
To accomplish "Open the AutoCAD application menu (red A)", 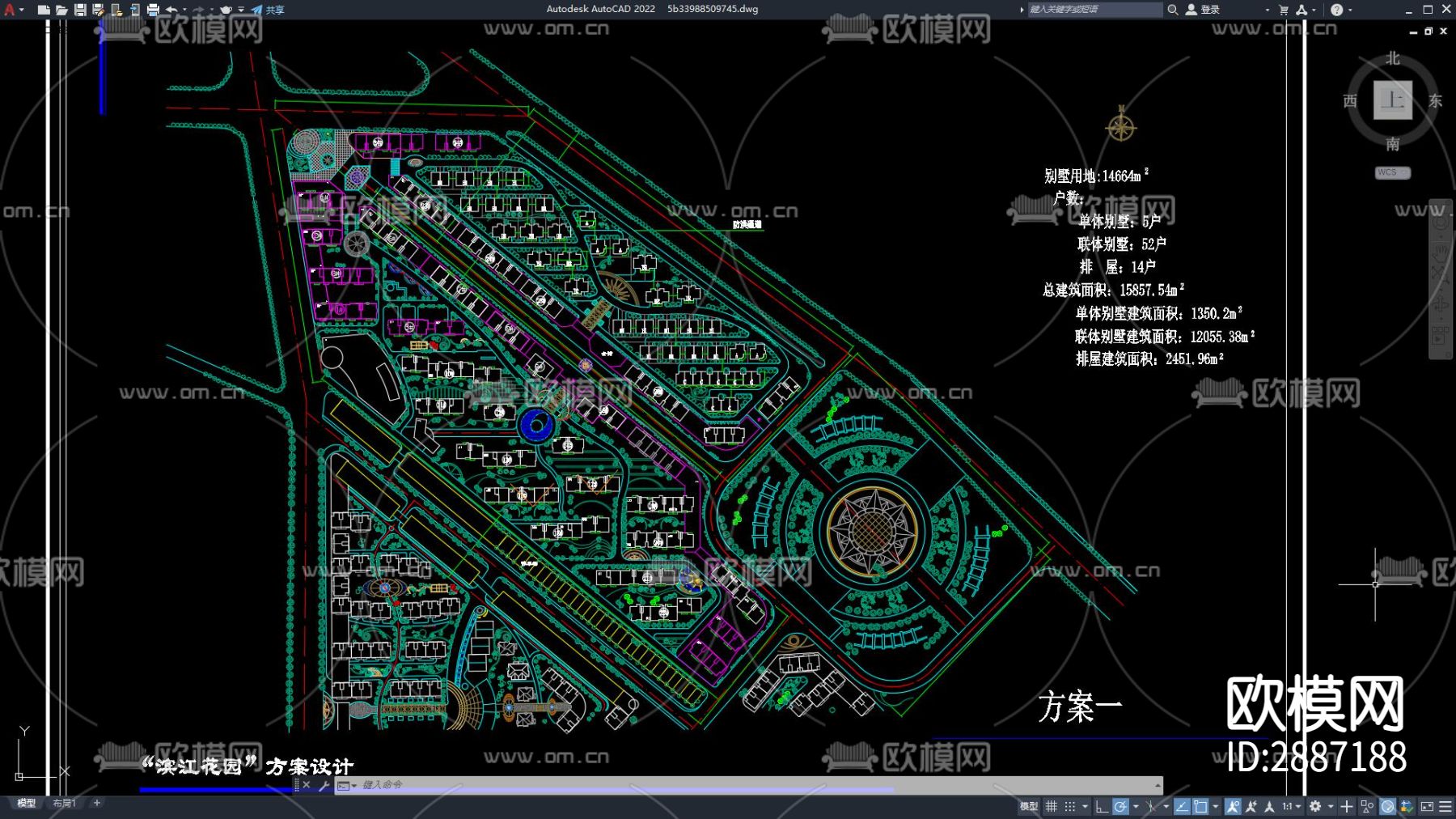I will 10,10.
